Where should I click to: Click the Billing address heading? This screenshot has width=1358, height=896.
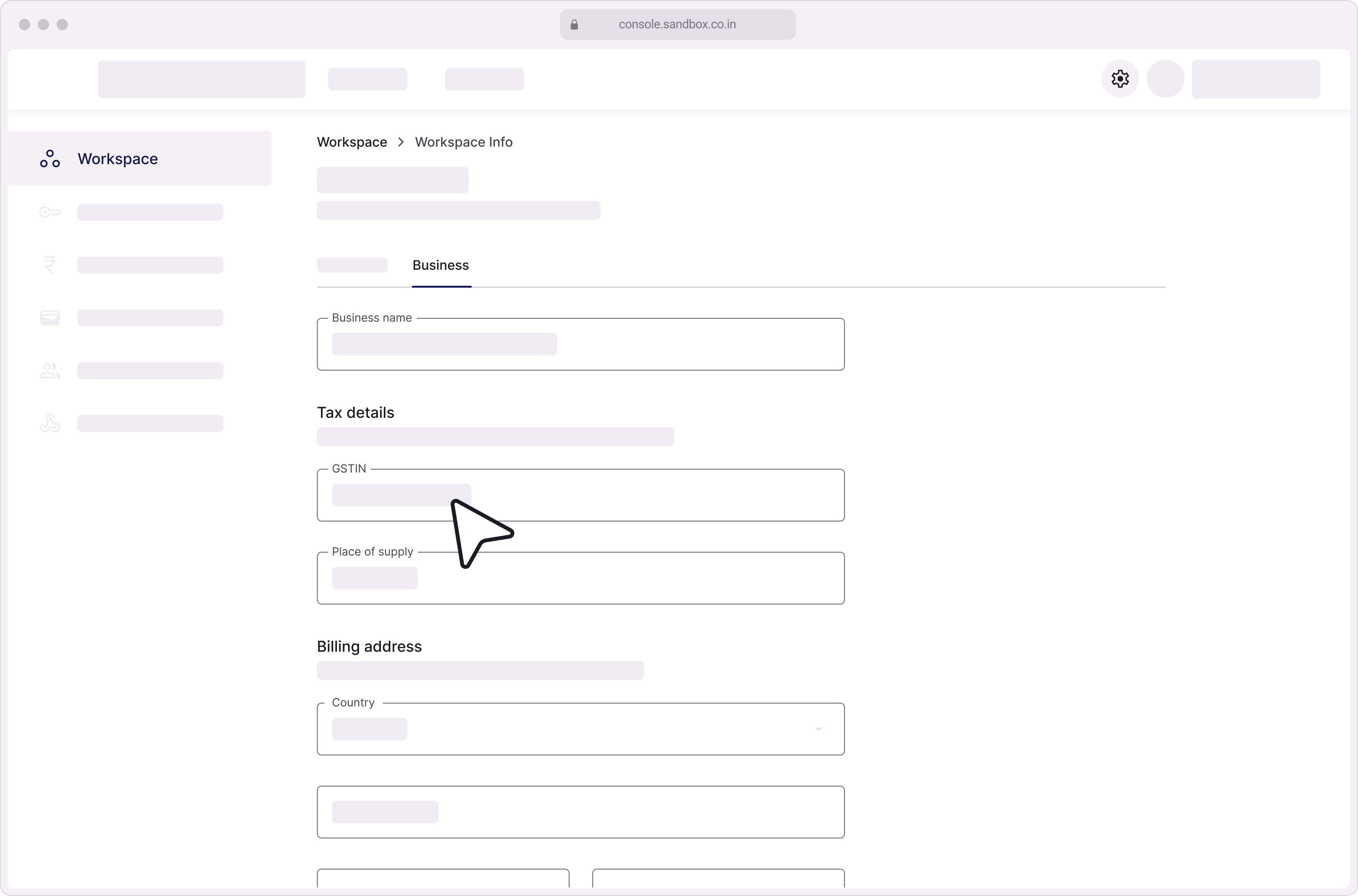point(369,646)
